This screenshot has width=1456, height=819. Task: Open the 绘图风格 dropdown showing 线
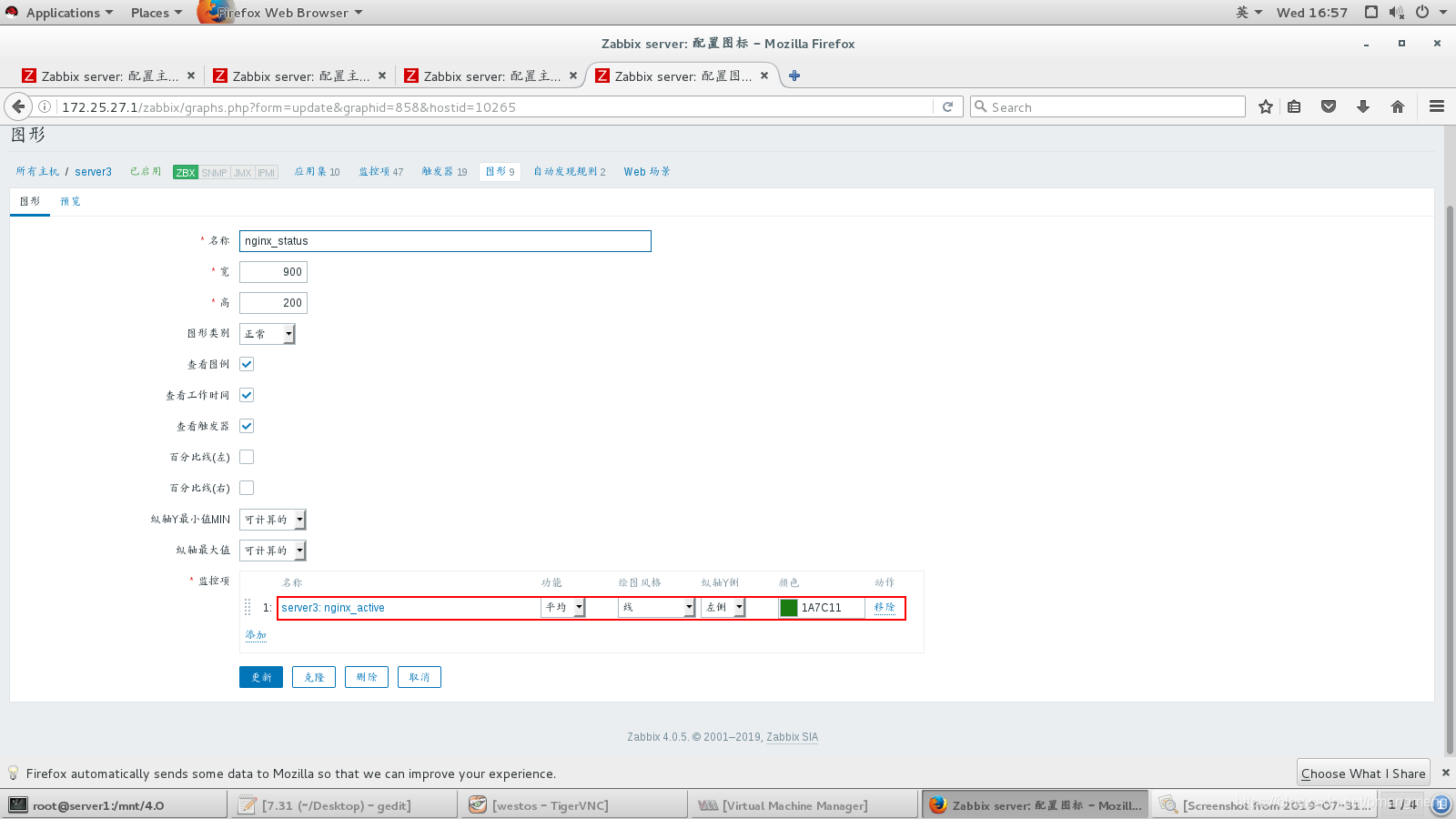(x=657, y=607)
